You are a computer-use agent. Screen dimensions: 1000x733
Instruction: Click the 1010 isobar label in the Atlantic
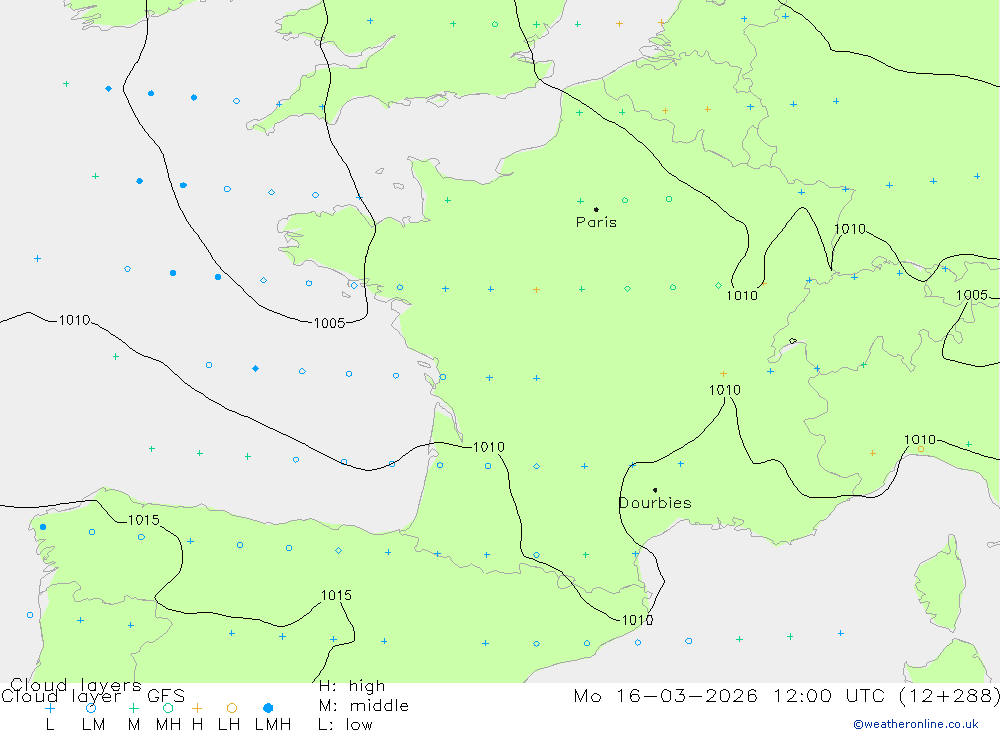74,320
